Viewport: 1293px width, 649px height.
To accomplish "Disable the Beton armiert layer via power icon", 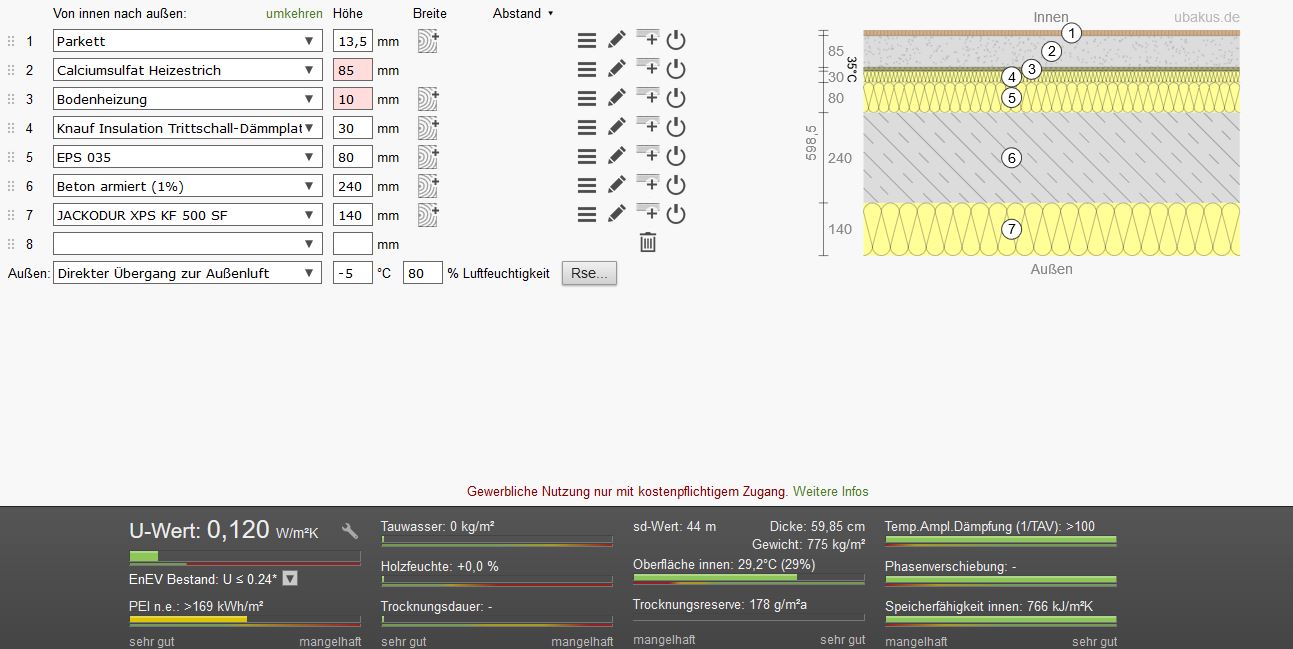I will [676, 186].
